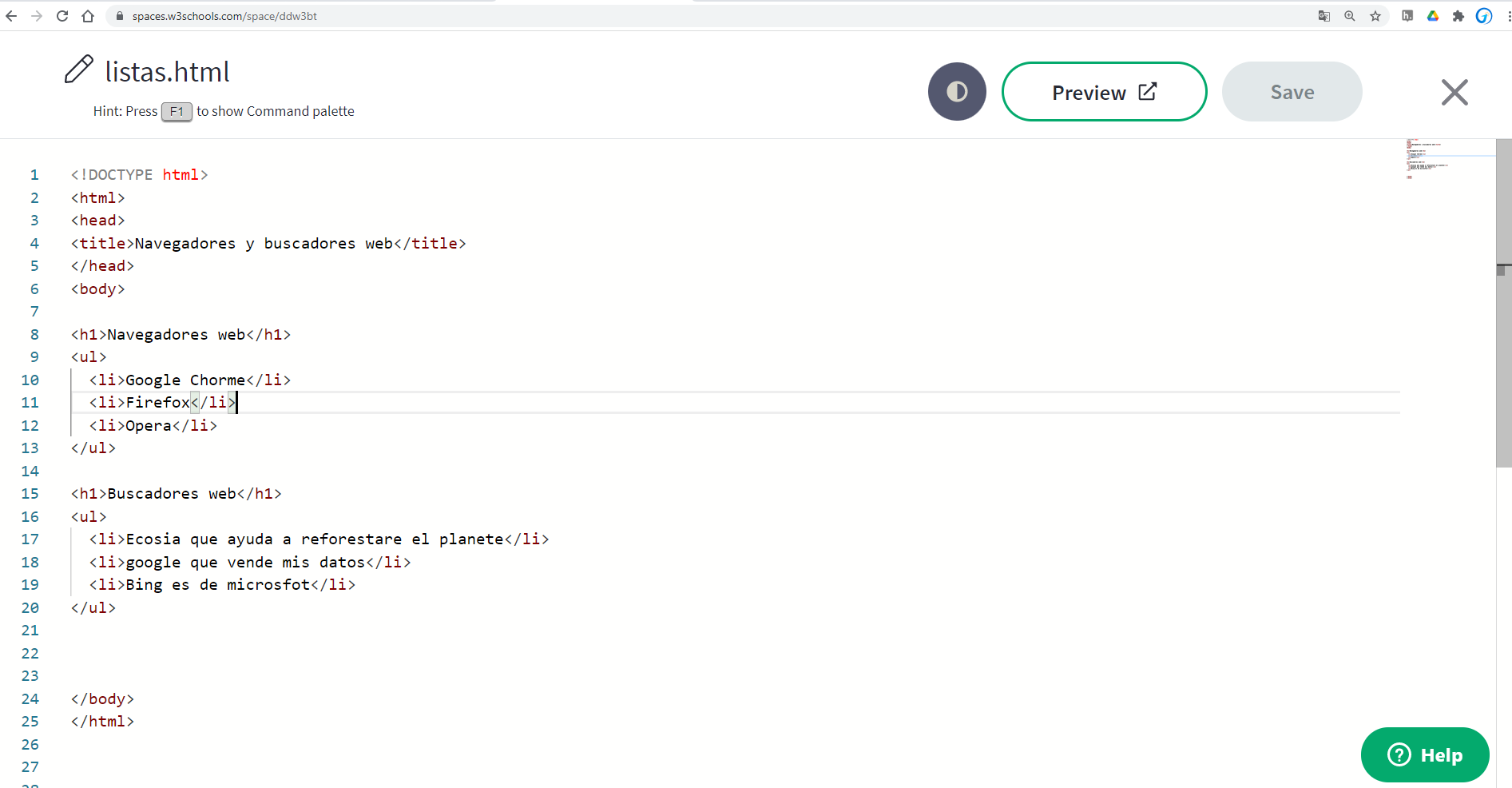The image size is (1512, 788).
Task: Reload the page with the refresh icon
Action: tap(62, 16)
